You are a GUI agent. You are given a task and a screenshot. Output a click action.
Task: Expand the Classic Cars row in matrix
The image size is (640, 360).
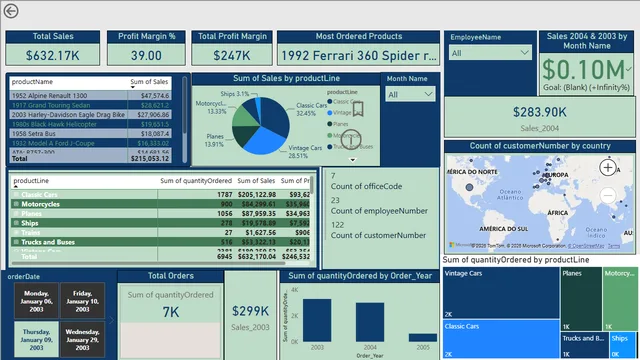[x=16, y=195]
